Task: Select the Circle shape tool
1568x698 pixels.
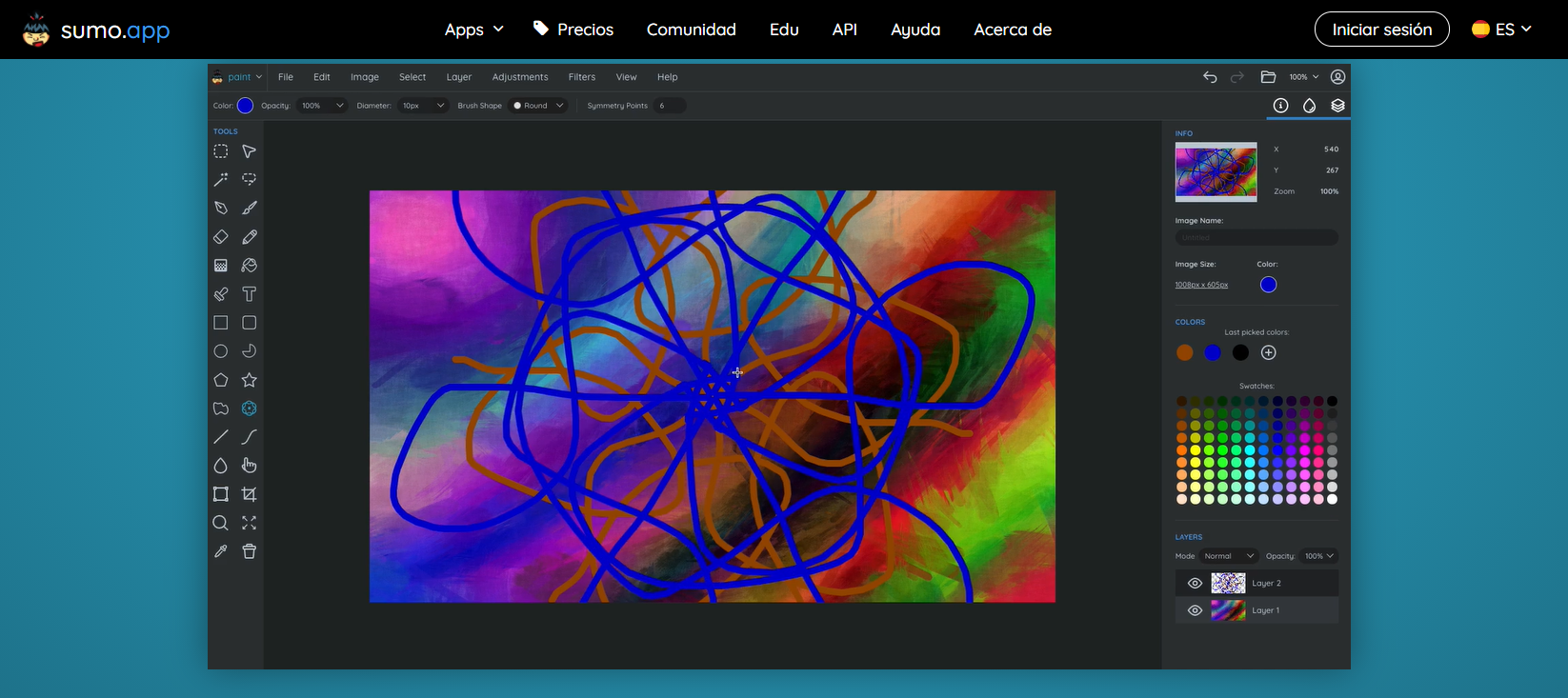Action: pyautogui.click(x=221, y=351)
